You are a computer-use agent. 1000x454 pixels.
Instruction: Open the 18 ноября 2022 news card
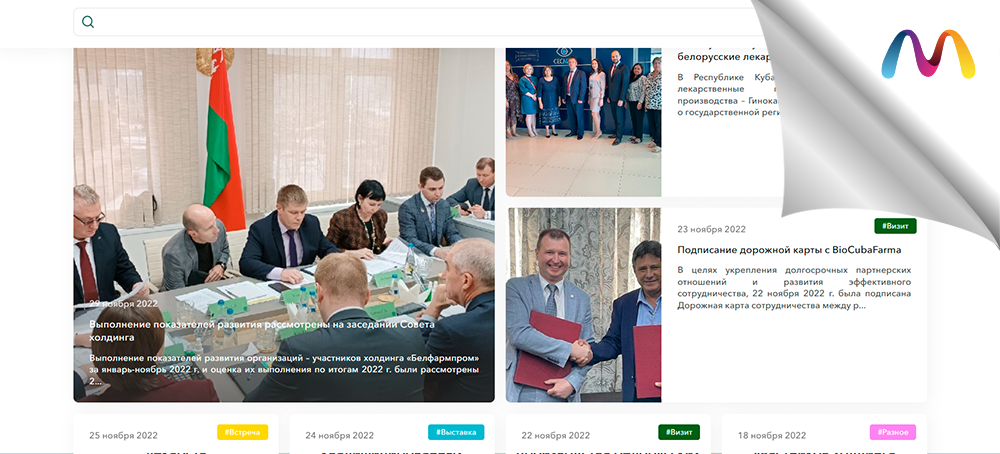824,434
